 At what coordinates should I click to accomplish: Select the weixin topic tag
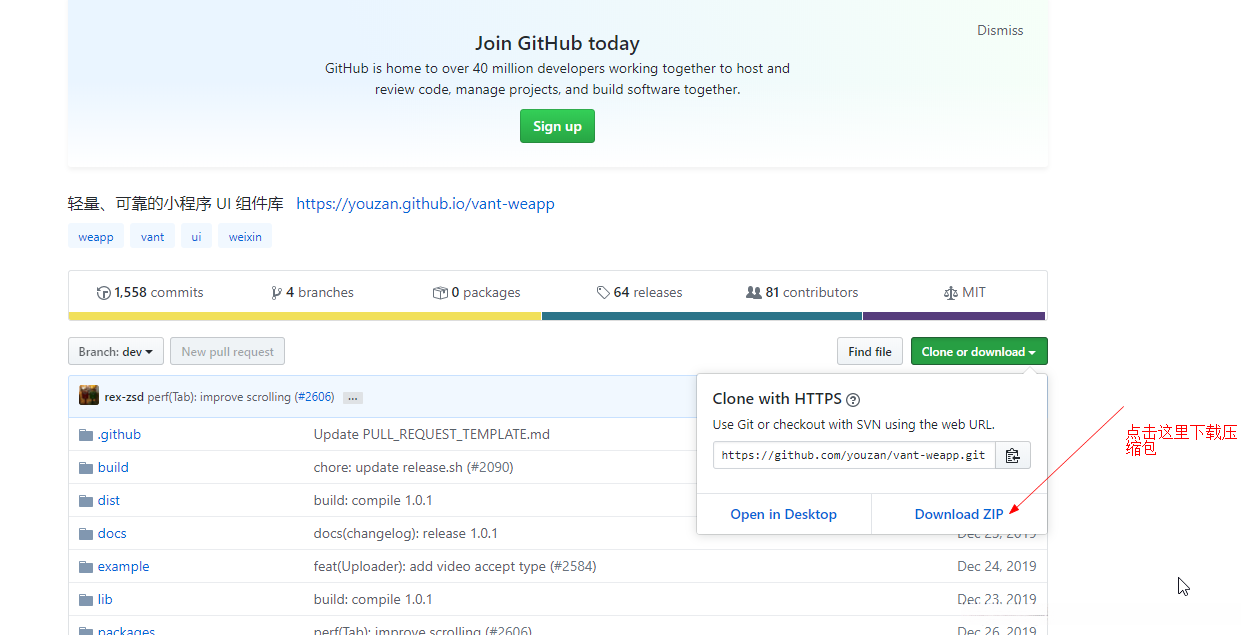(245, 237)
